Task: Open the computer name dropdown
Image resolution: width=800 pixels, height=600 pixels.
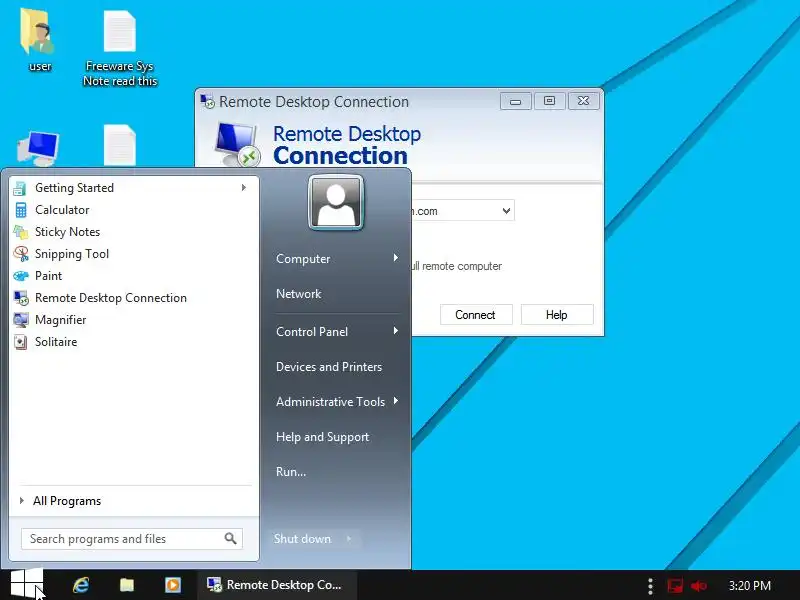Action: click(x=506, y=211)
